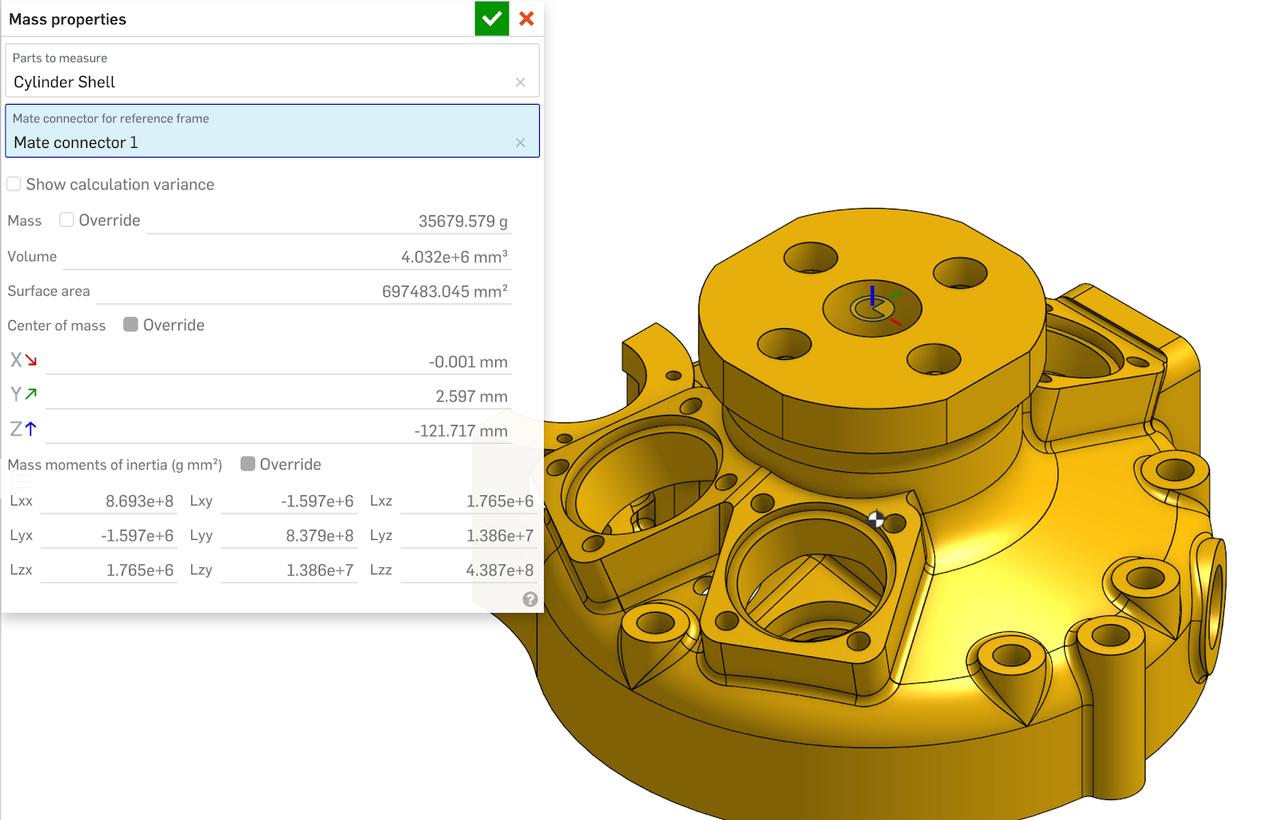This screenshot has height=820, width=1280.
Task: Clear Mate connector 1 with its X icon
Action: tap(520, 142)
